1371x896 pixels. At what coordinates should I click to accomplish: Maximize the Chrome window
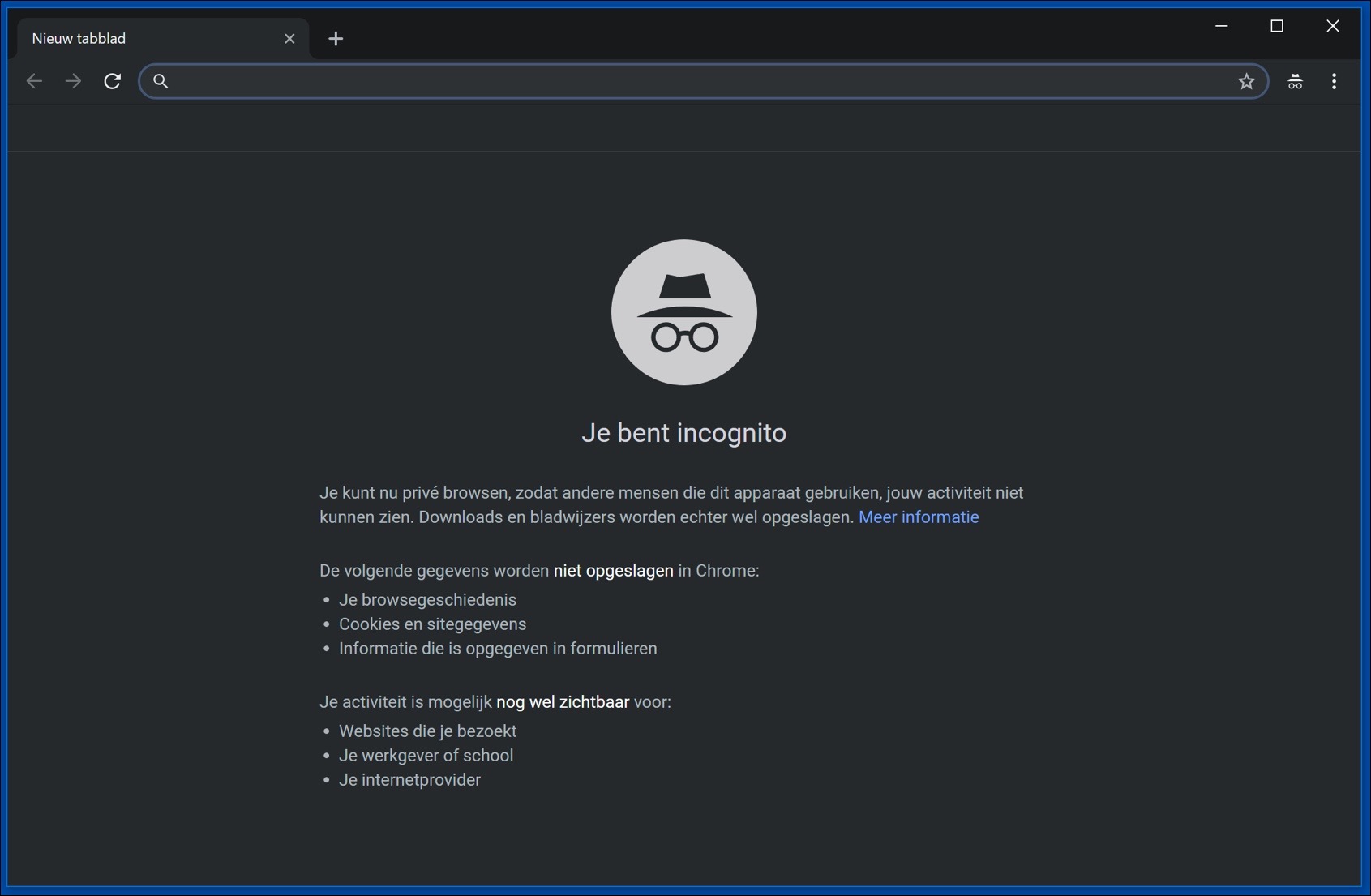1277,26
